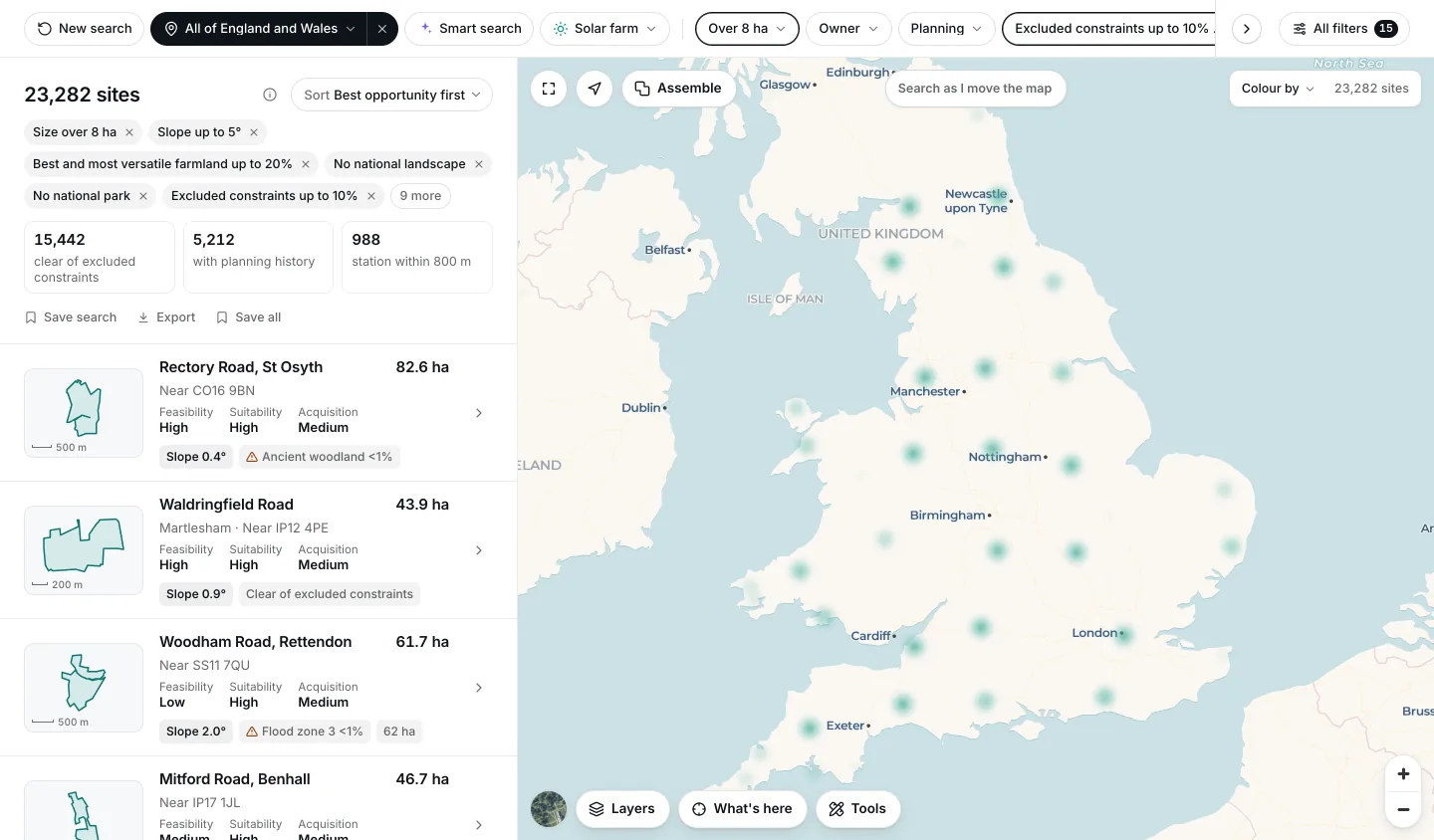This screenshot has height=840, width=1434.
Task: Open Rectory Road, St Osyth details chevron
Action: [479, 413]
